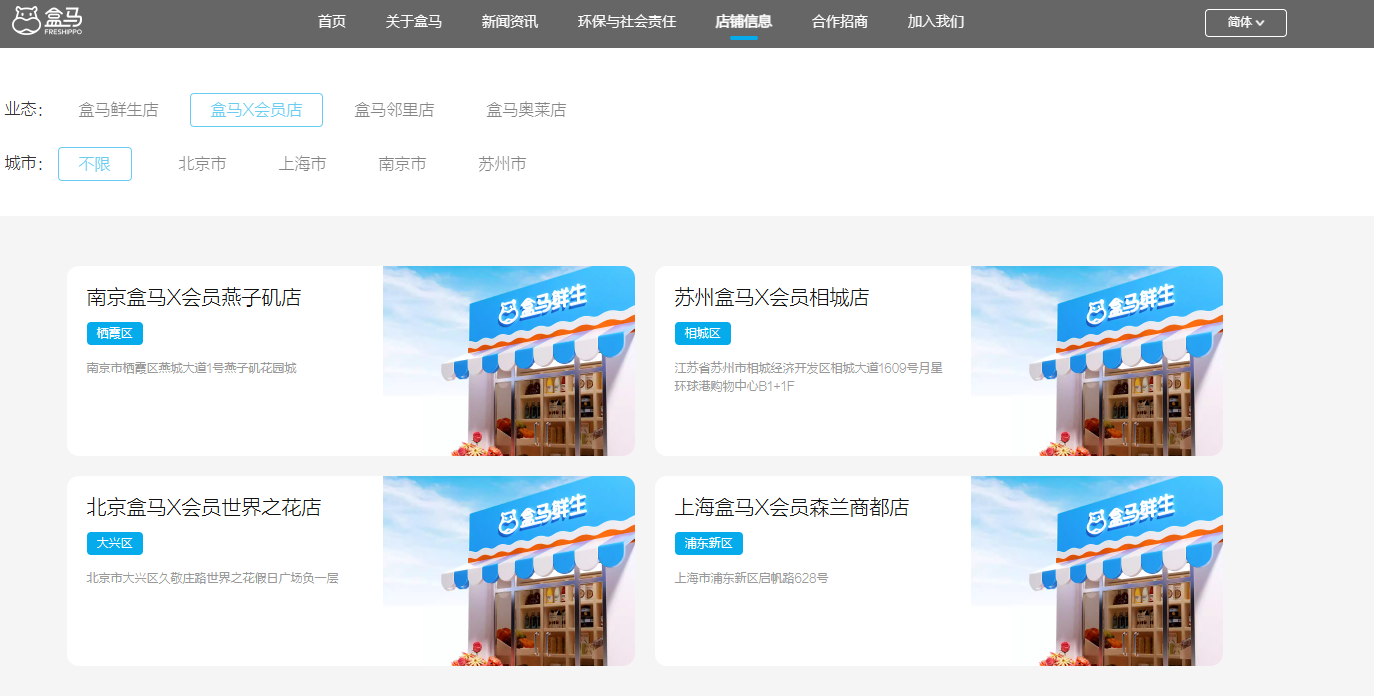1374x696 pixels.
Task: Open the 南京盒马X会员燕子矶店 store title
Action: [x=194, y=298]
